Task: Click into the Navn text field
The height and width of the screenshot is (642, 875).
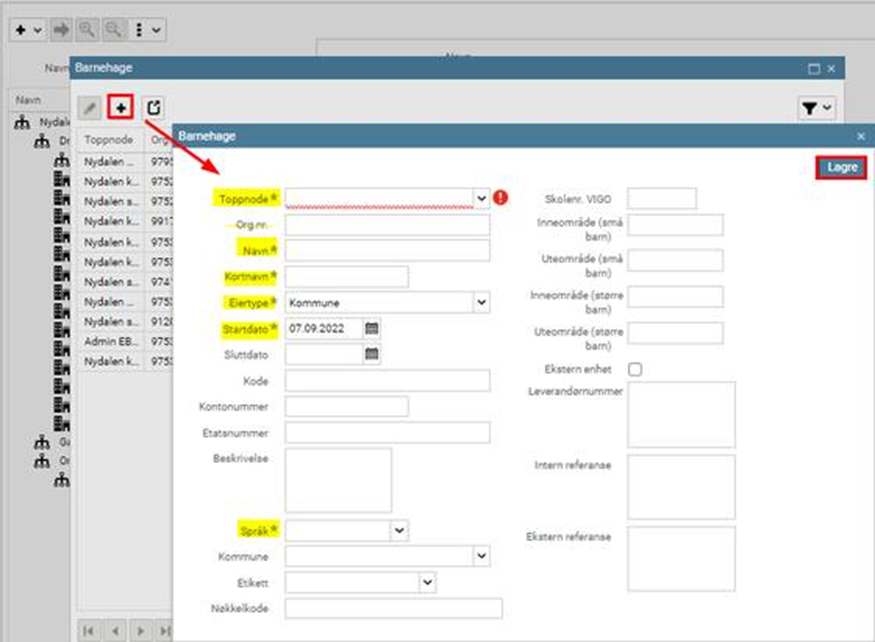Action: click(387, 250)
